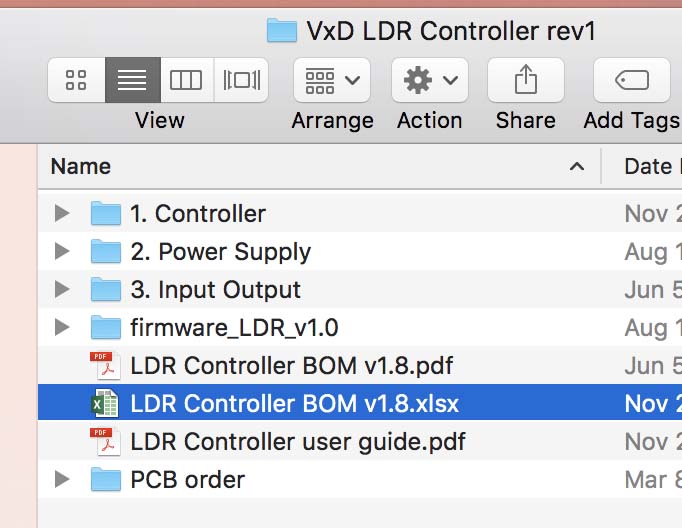
Task: Click the Add Tags button
Action: pyautogui.click(x=632, y=80)
